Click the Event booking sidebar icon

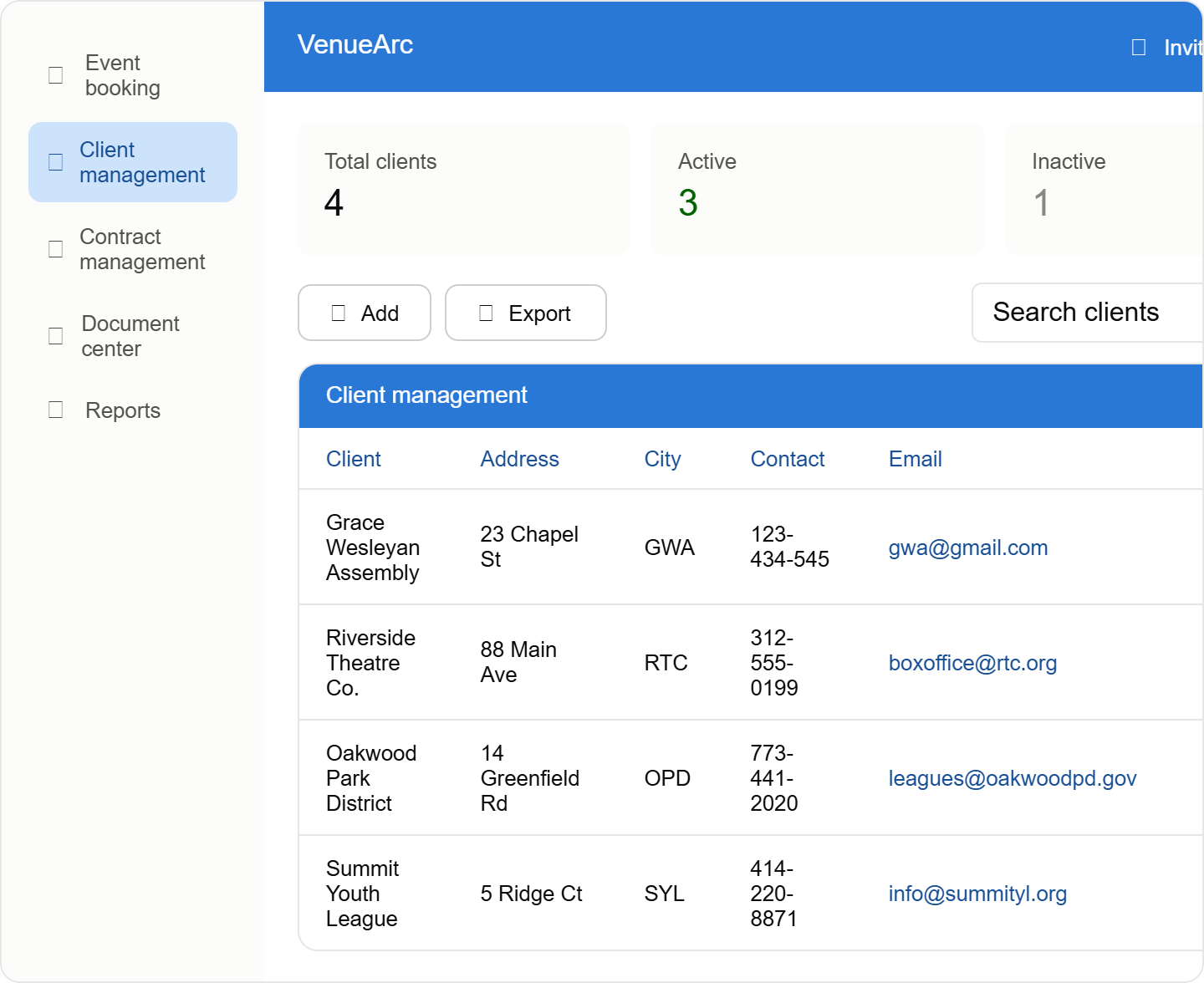coord(56,75)
